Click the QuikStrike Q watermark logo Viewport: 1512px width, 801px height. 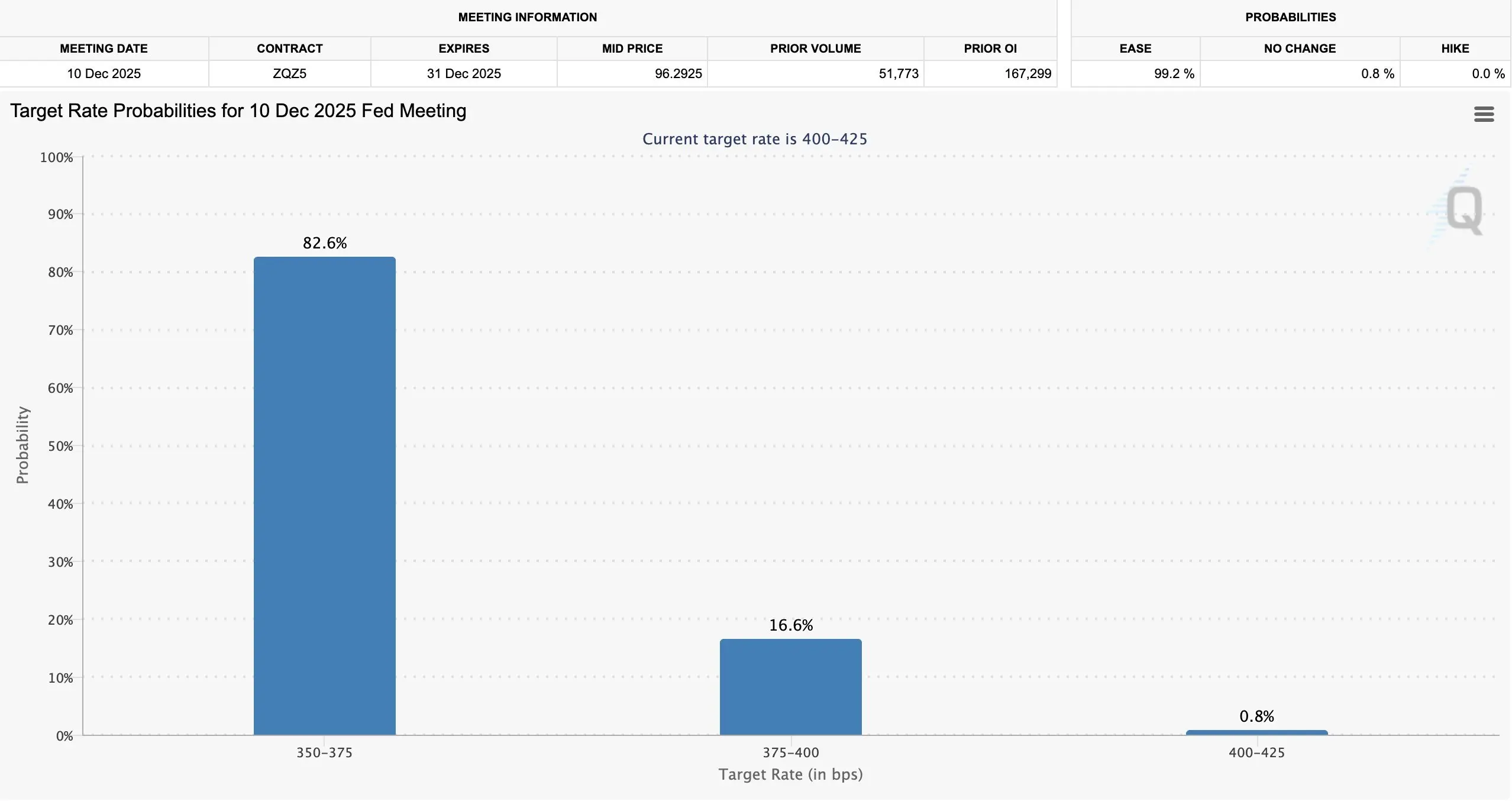[1461, 208]
